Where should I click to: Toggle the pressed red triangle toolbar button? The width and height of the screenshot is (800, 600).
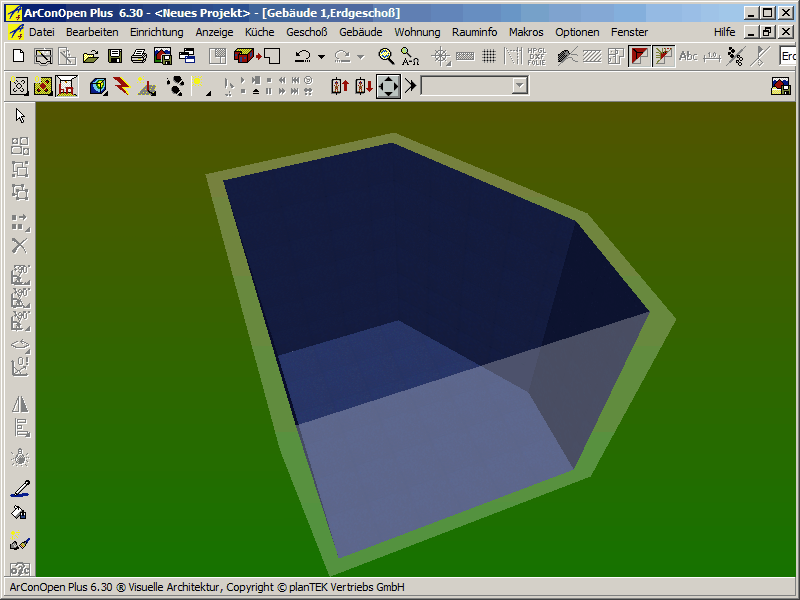coord(639,56)
